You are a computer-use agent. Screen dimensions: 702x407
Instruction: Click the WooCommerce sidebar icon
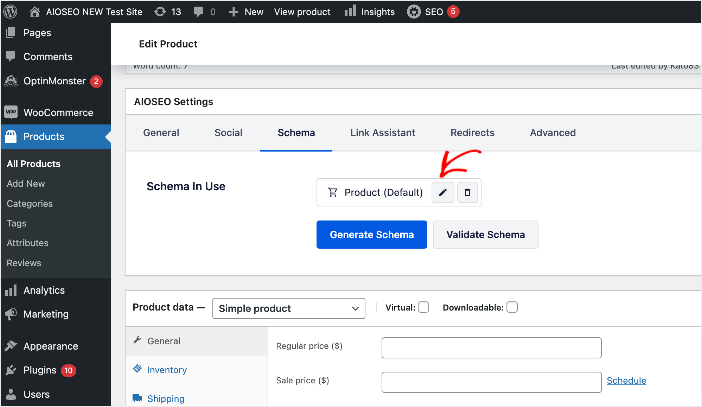click(11, 112)
